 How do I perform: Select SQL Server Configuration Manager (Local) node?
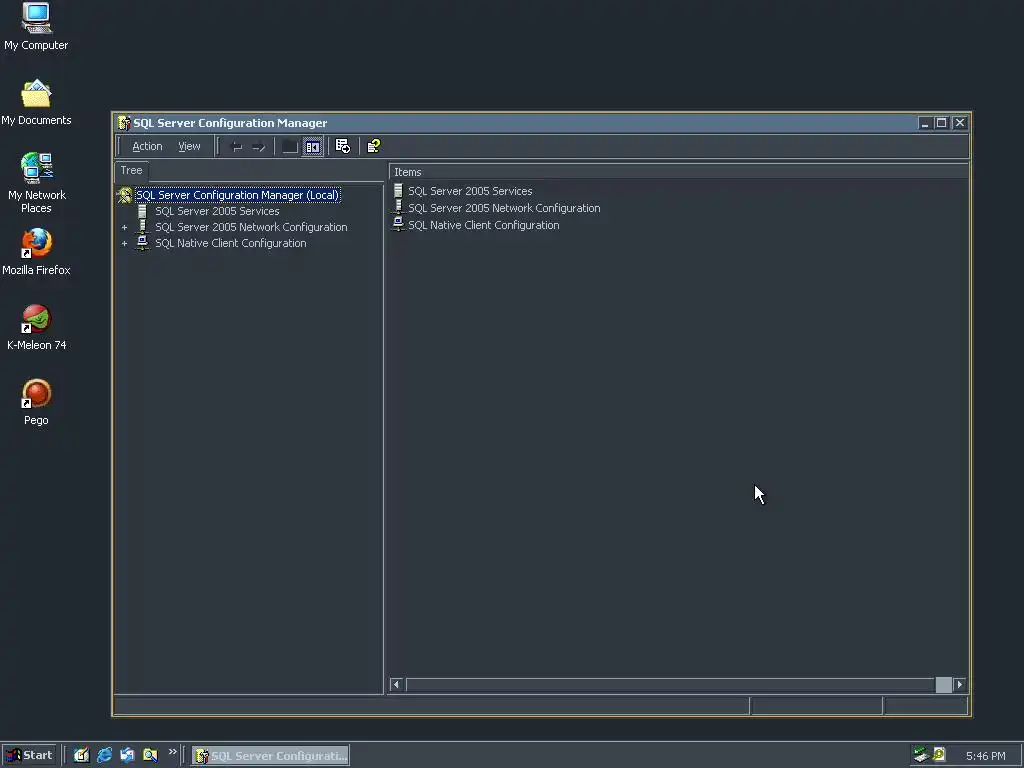[237, 195]
